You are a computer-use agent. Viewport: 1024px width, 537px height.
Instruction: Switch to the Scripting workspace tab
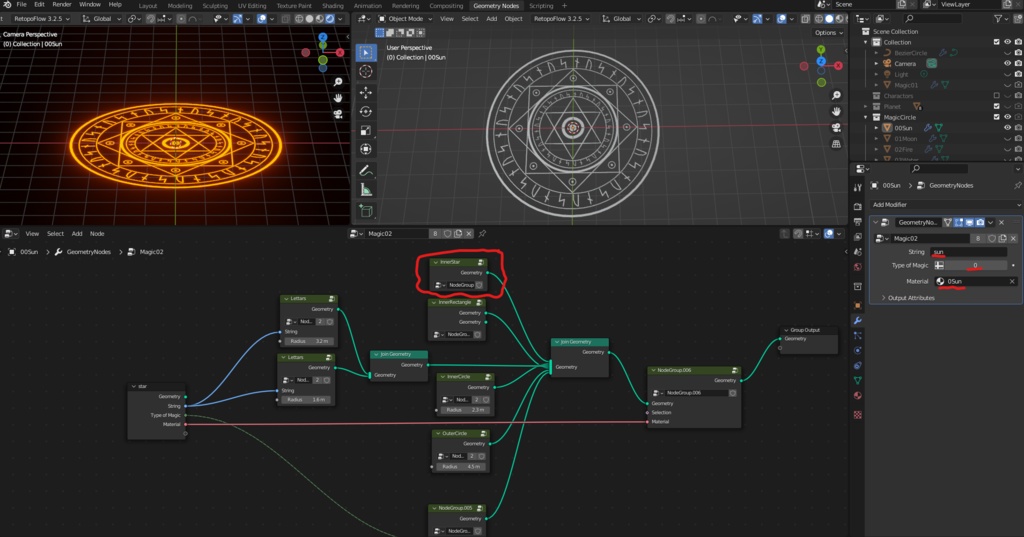[x=540, y=5]
